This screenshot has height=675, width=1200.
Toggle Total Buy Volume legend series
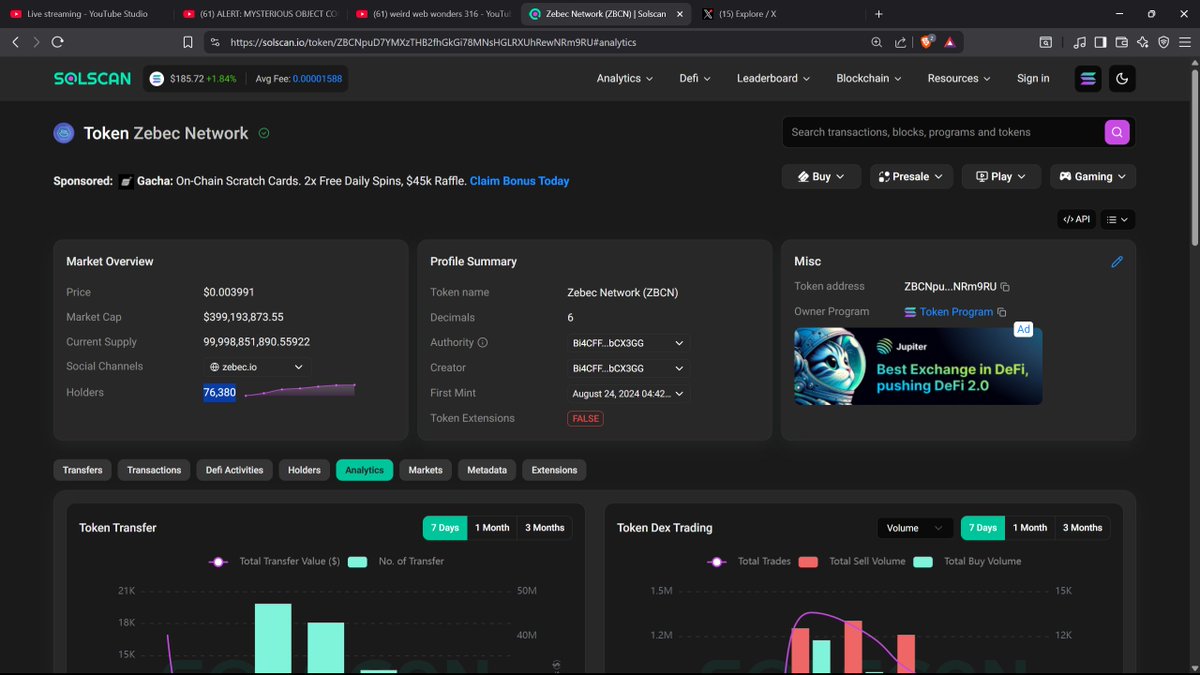coord(967,561)
